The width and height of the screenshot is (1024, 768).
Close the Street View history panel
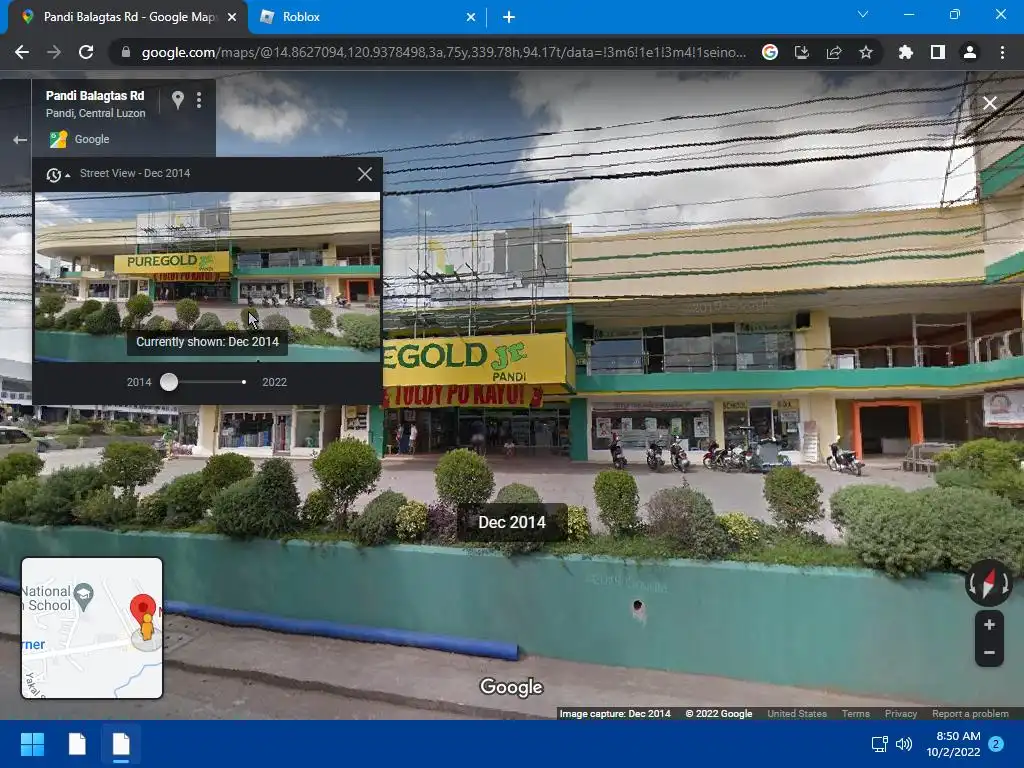pyautogui.click(x=364, y=174)
